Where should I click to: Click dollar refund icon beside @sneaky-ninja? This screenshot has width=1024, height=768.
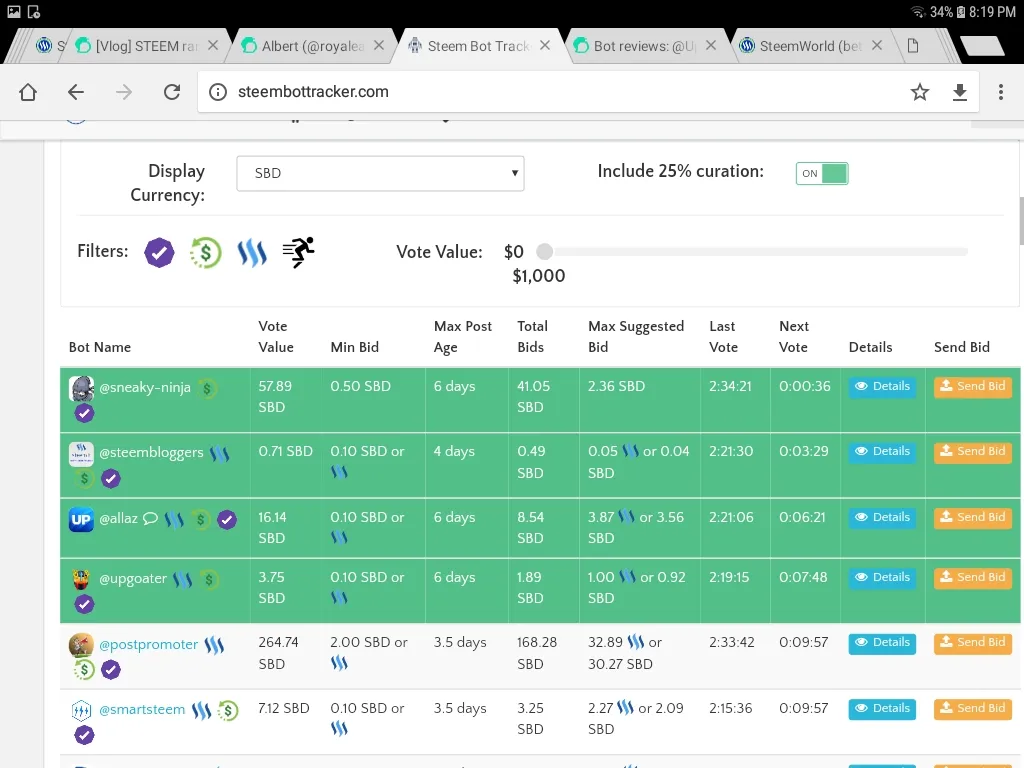(207, 389)
